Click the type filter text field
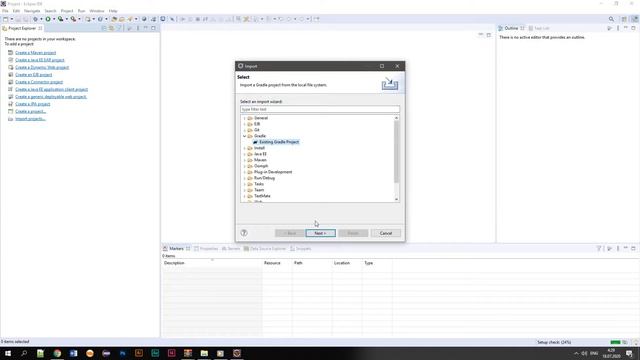The height and width of the screenshot is (360, 640). coord(320,109)
